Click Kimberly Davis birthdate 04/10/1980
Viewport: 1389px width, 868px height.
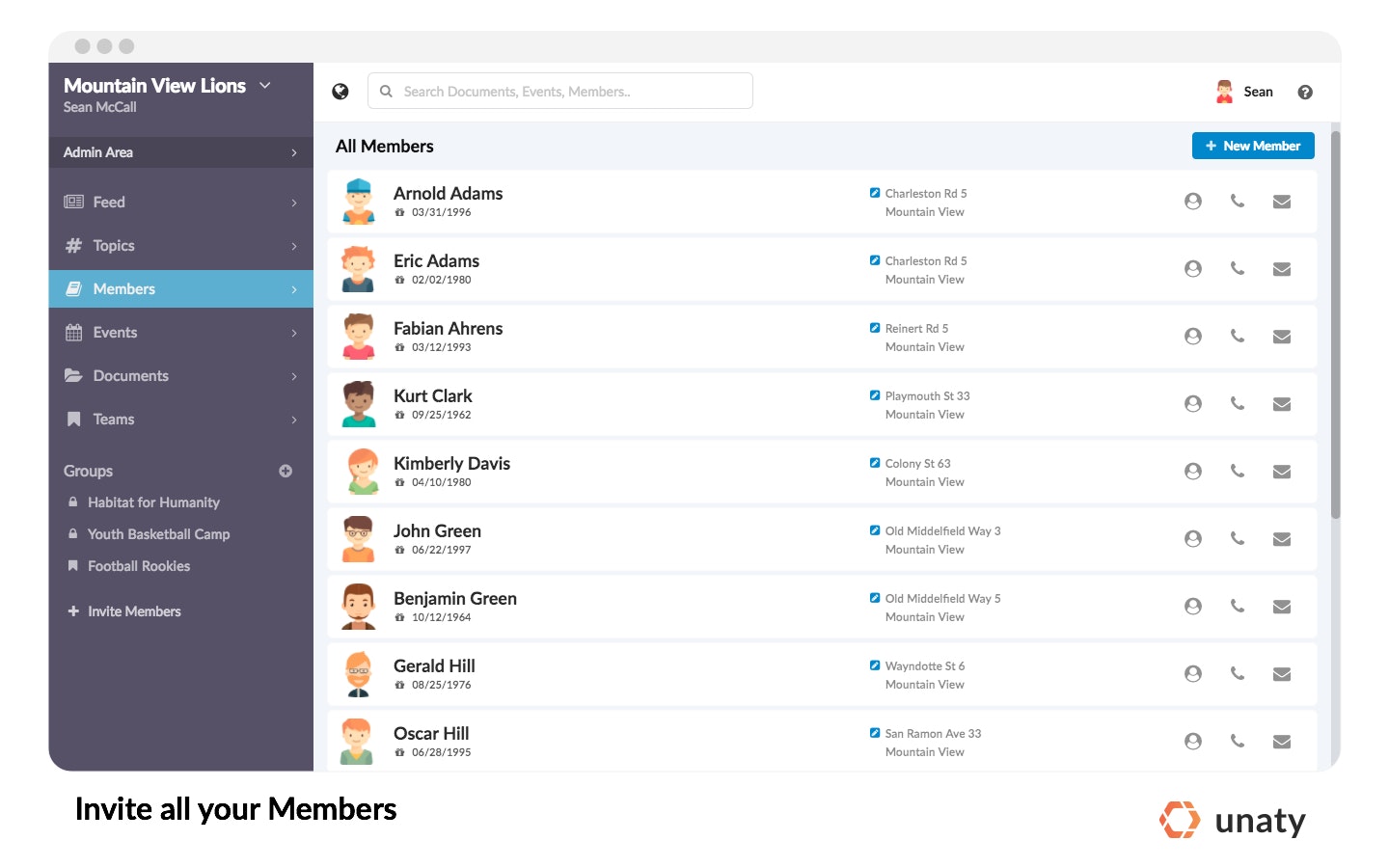[441, 482]
